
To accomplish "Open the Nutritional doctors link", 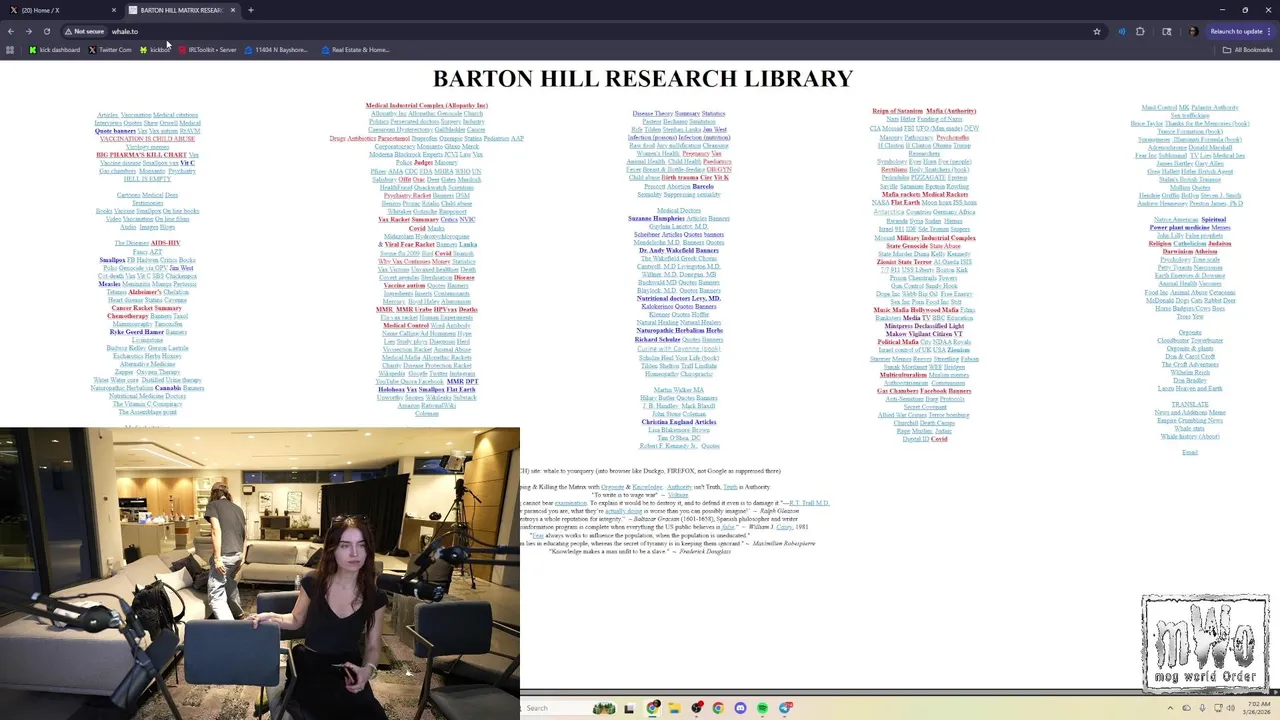I will click(663, 298).
